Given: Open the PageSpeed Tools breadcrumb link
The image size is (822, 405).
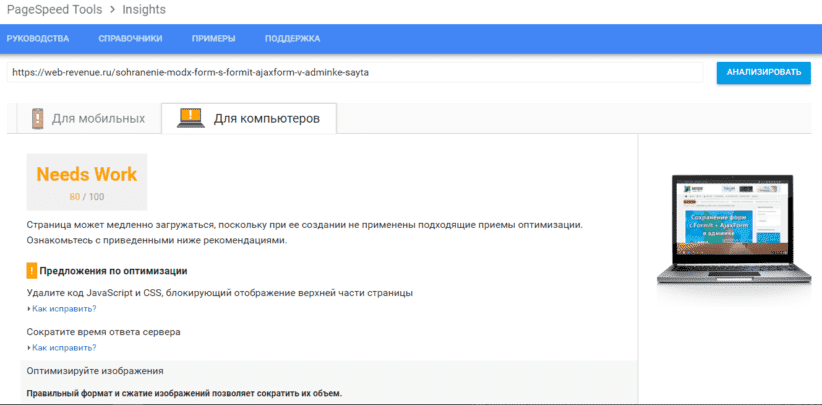Looking at the screenshot, I should (55, 9).
